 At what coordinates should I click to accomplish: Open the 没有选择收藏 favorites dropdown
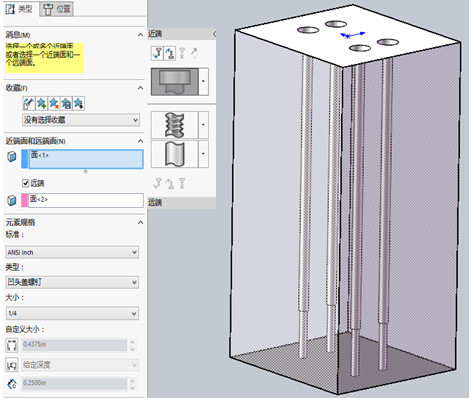(x=81, y=120)
